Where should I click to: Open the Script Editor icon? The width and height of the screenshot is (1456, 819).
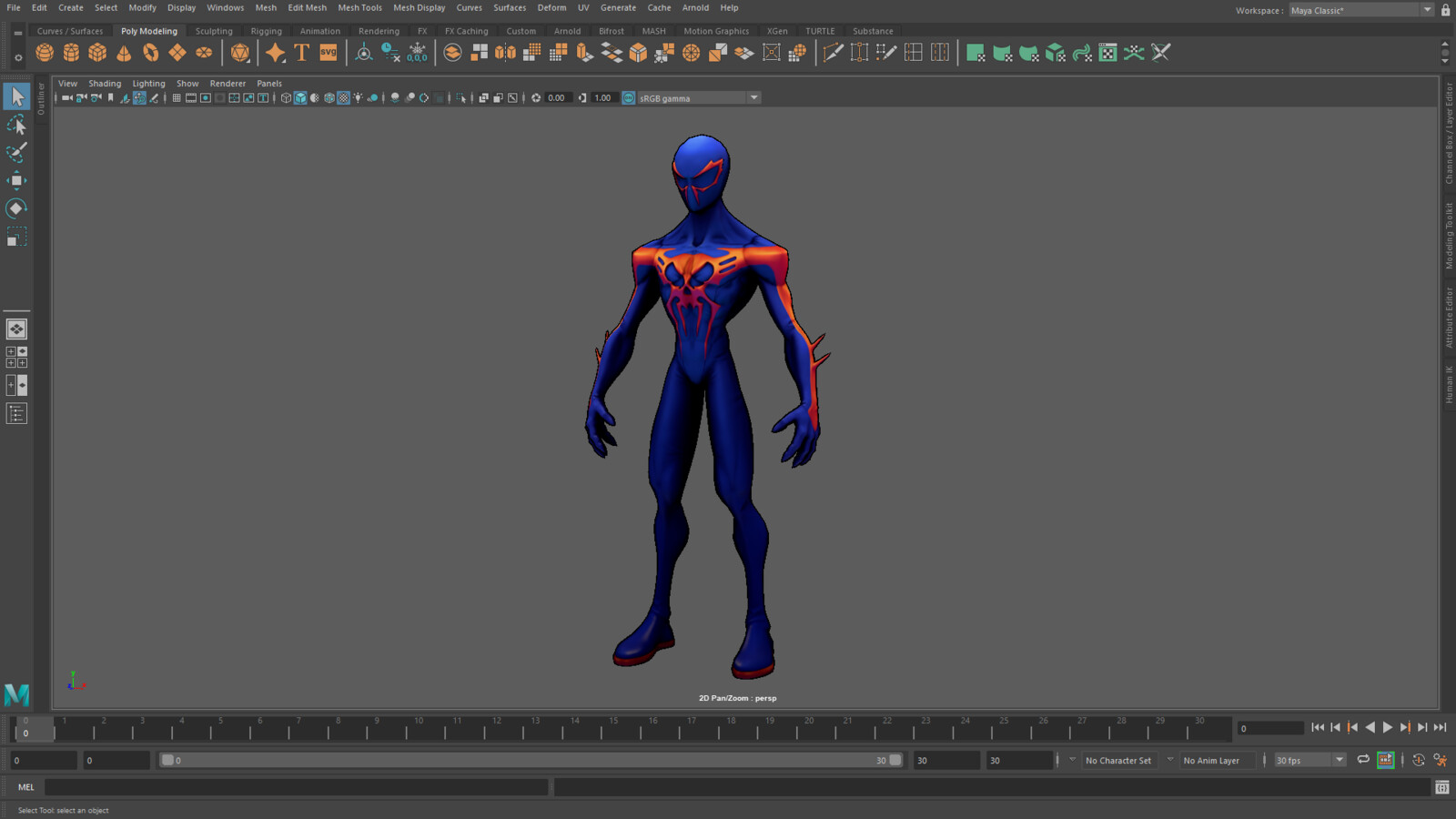1442,787
